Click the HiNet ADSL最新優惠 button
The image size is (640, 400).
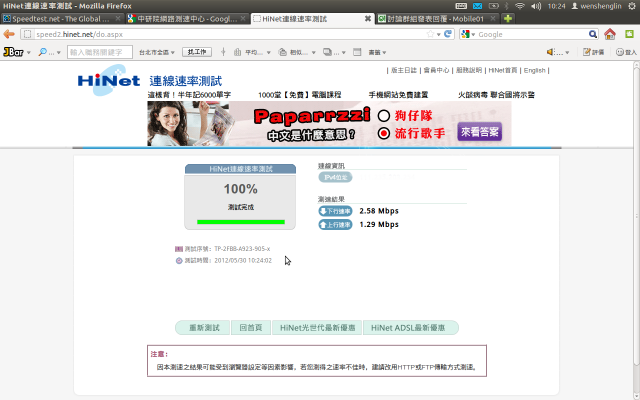pos(410,328)
